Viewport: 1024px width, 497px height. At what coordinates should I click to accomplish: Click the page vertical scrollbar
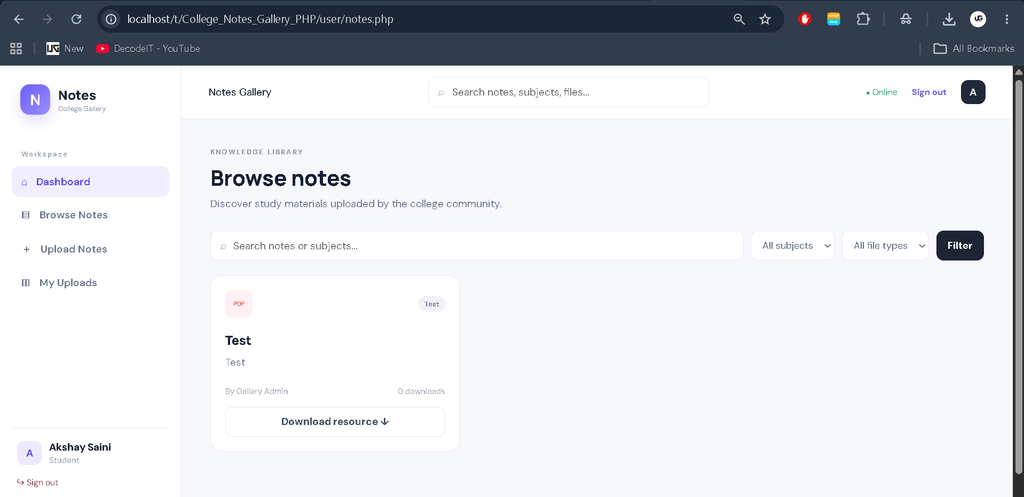click(x=1018, y=278)
